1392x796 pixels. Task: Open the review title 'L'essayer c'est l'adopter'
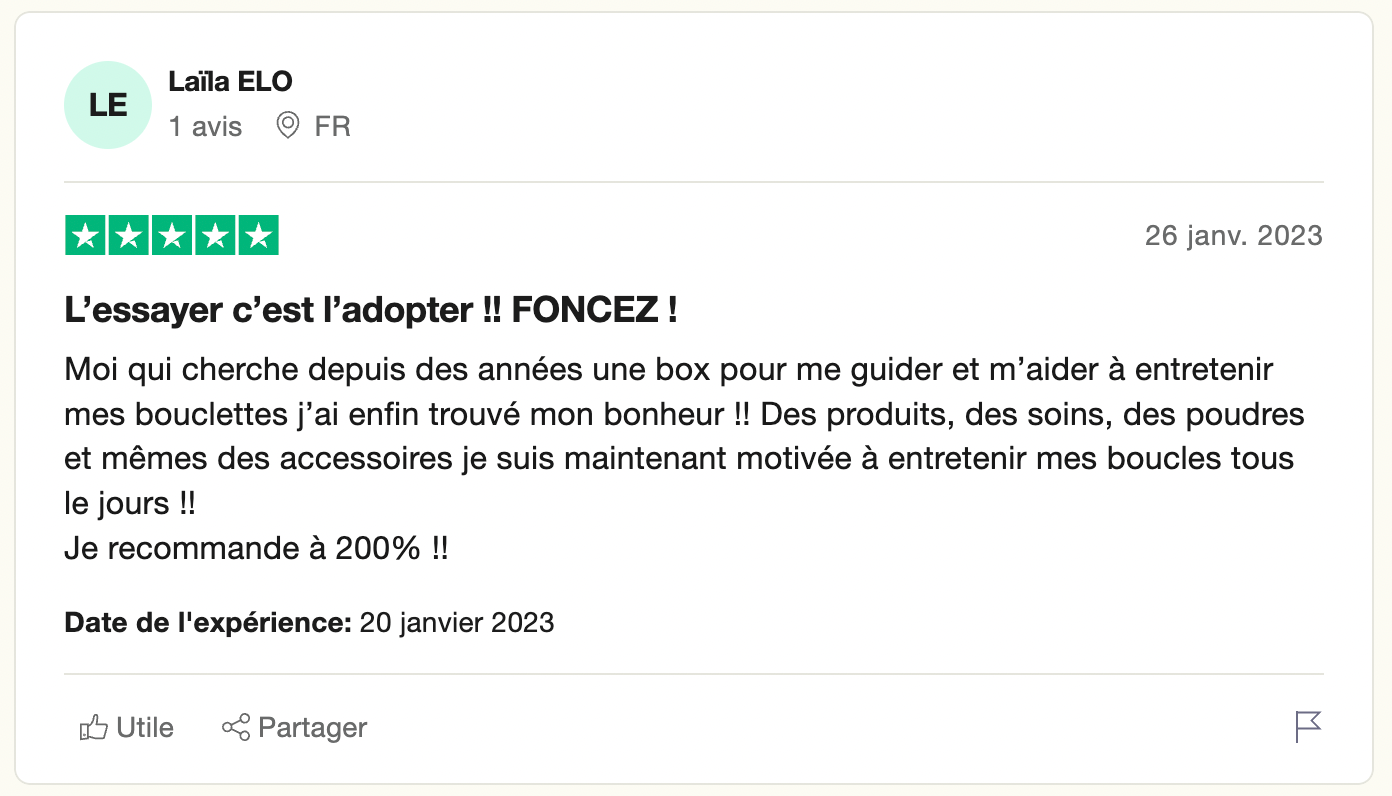click(x=371, y=311)
